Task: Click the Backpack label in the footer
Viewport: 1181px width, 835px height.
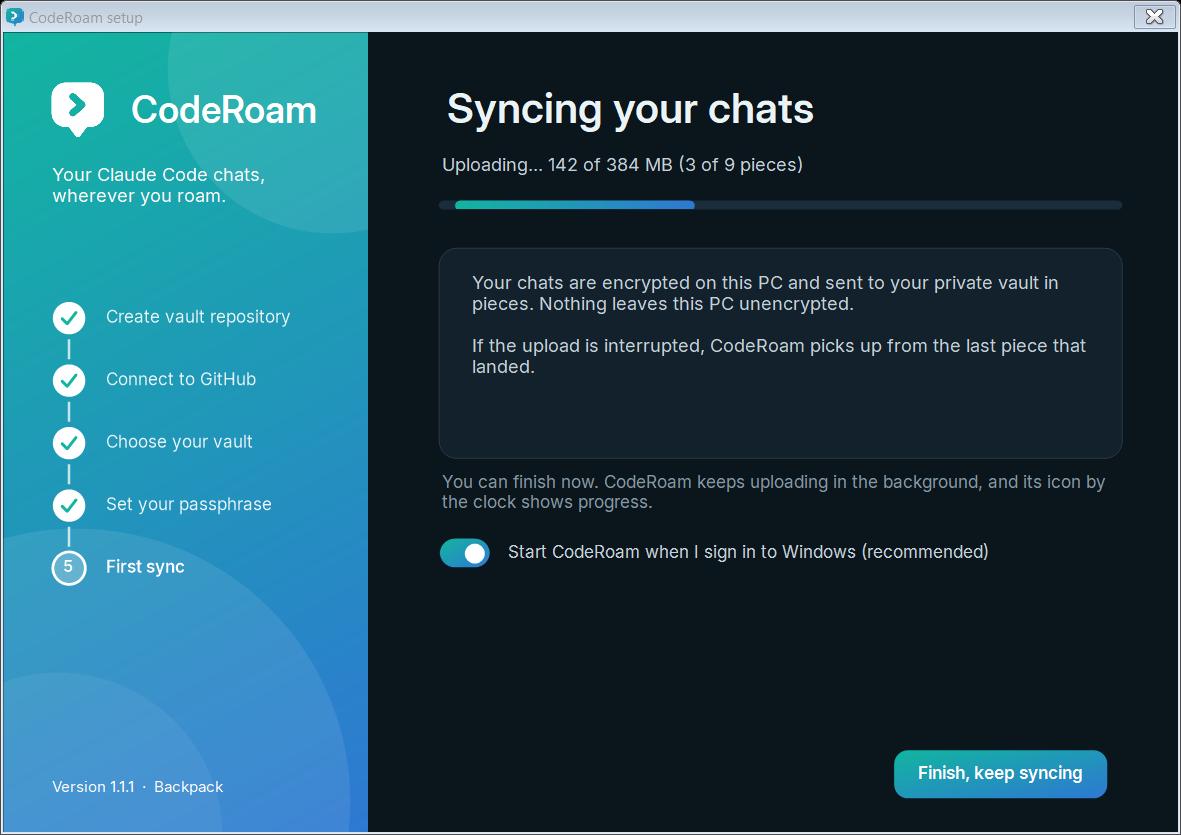Action: pos(188,787)
